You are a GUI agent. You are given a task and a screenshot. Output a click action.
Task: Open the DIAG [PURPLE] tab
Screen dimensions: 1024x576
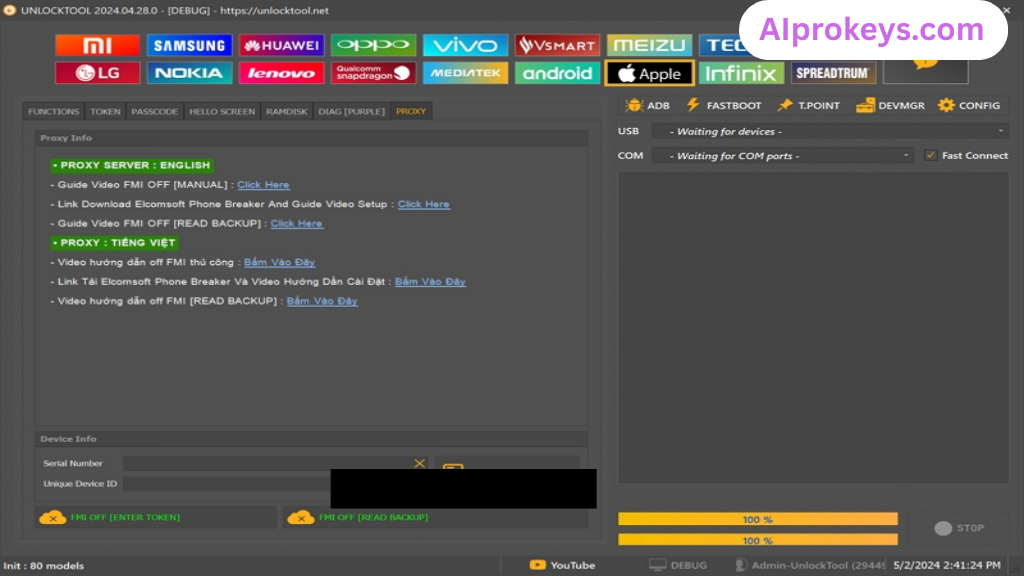[351, 112]
